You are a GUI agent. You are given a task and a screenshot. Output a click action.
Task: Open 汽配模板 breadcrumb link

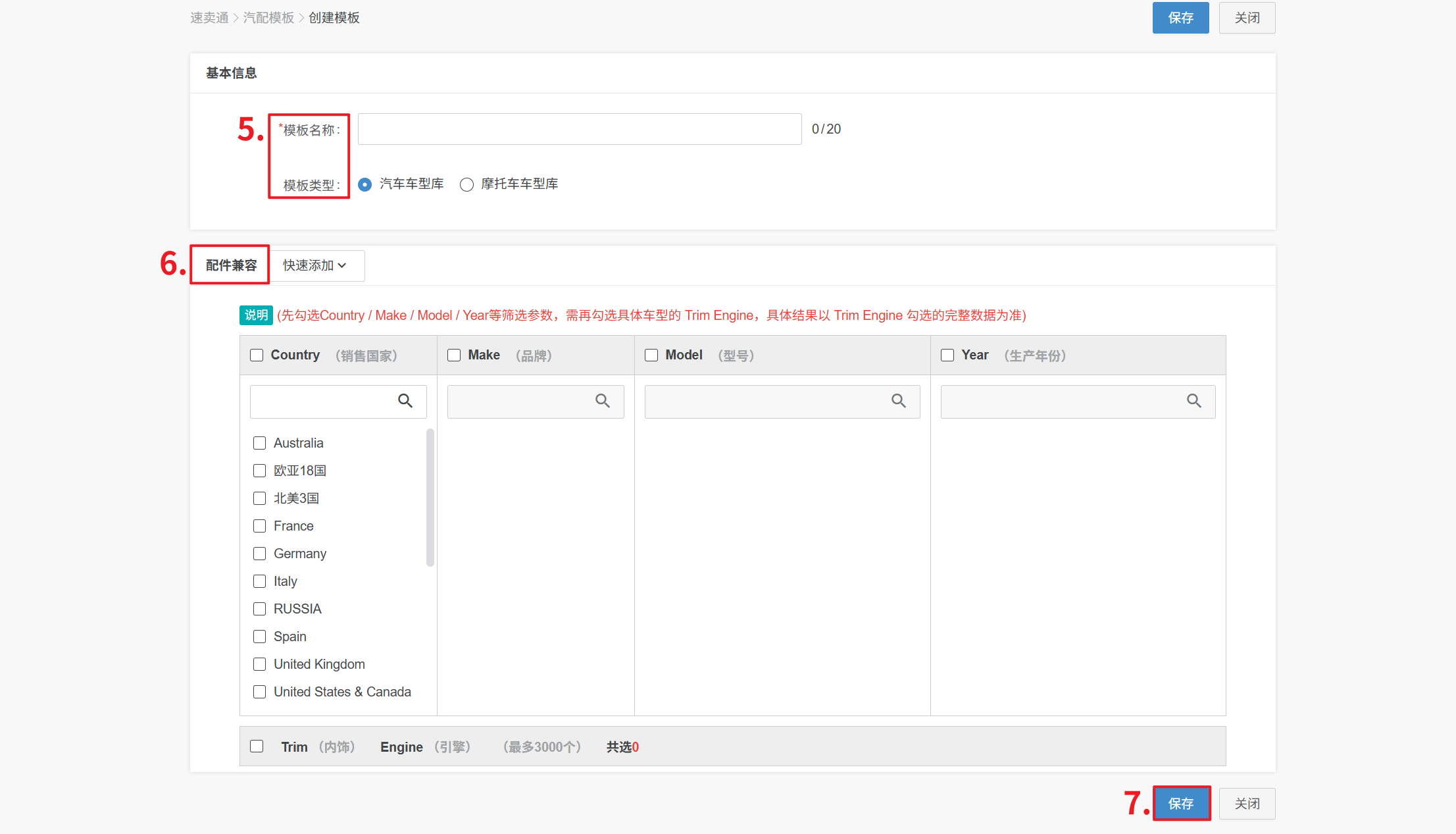pyautogui.click(x=268, y=18)
